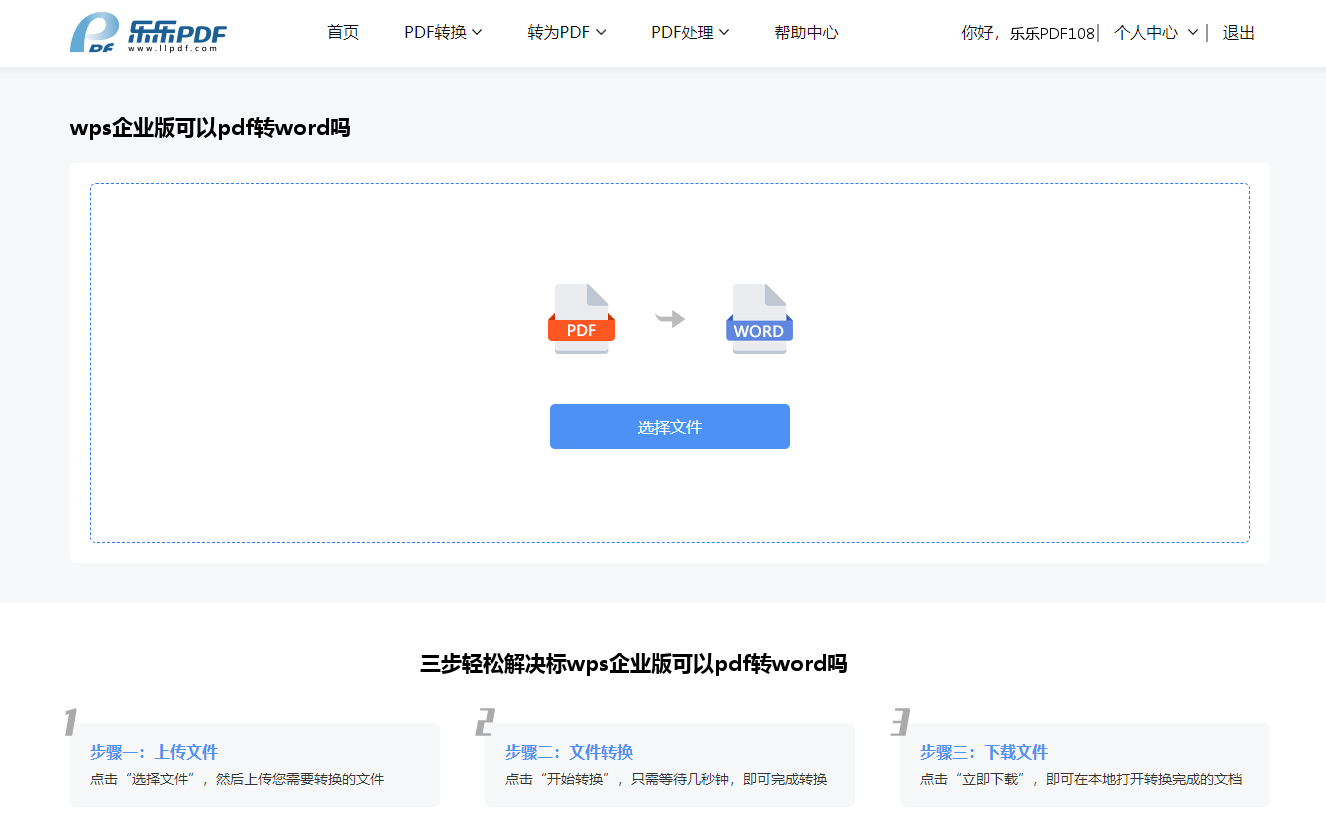Screen dimensions: 1326x833
Task: Click the 乐乐PDF logo
Action: [x=148, y=33]
